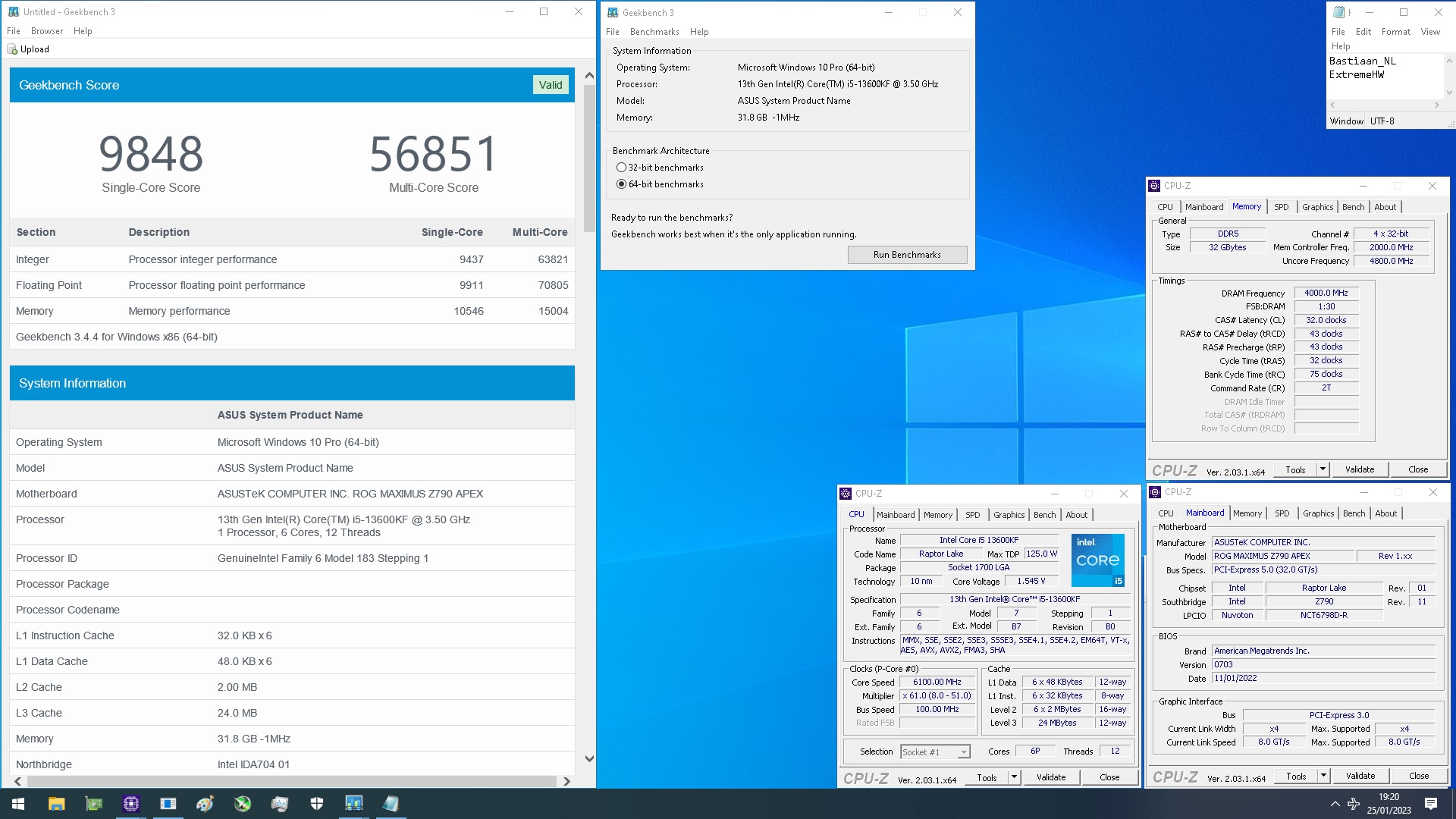Select 32-bit benchmarks radio button

(621, 168)
